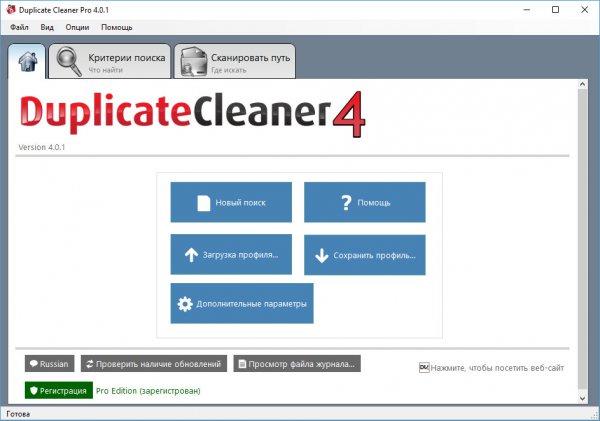Minimize the Duplicate Cleaner window

(527, 10)
